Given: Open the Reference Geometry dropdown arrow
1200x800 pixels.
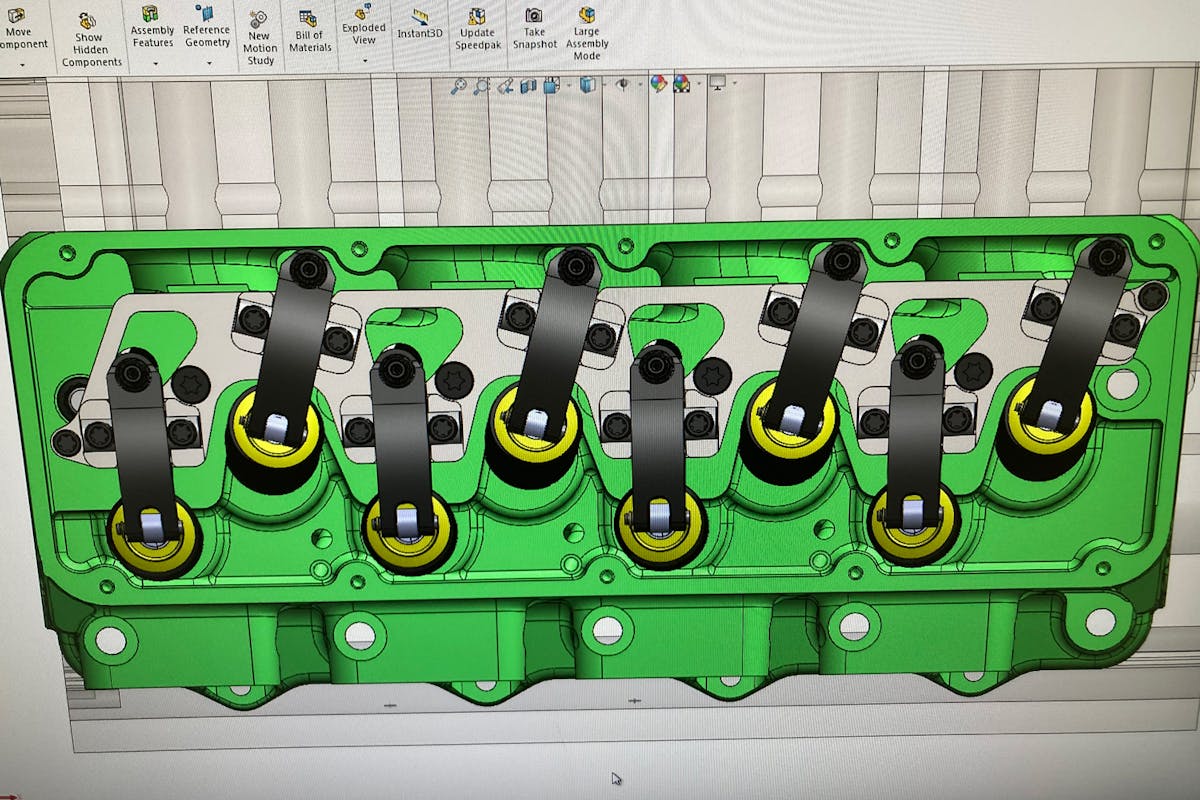Looking at the screenshot, I should click(209, 63).
